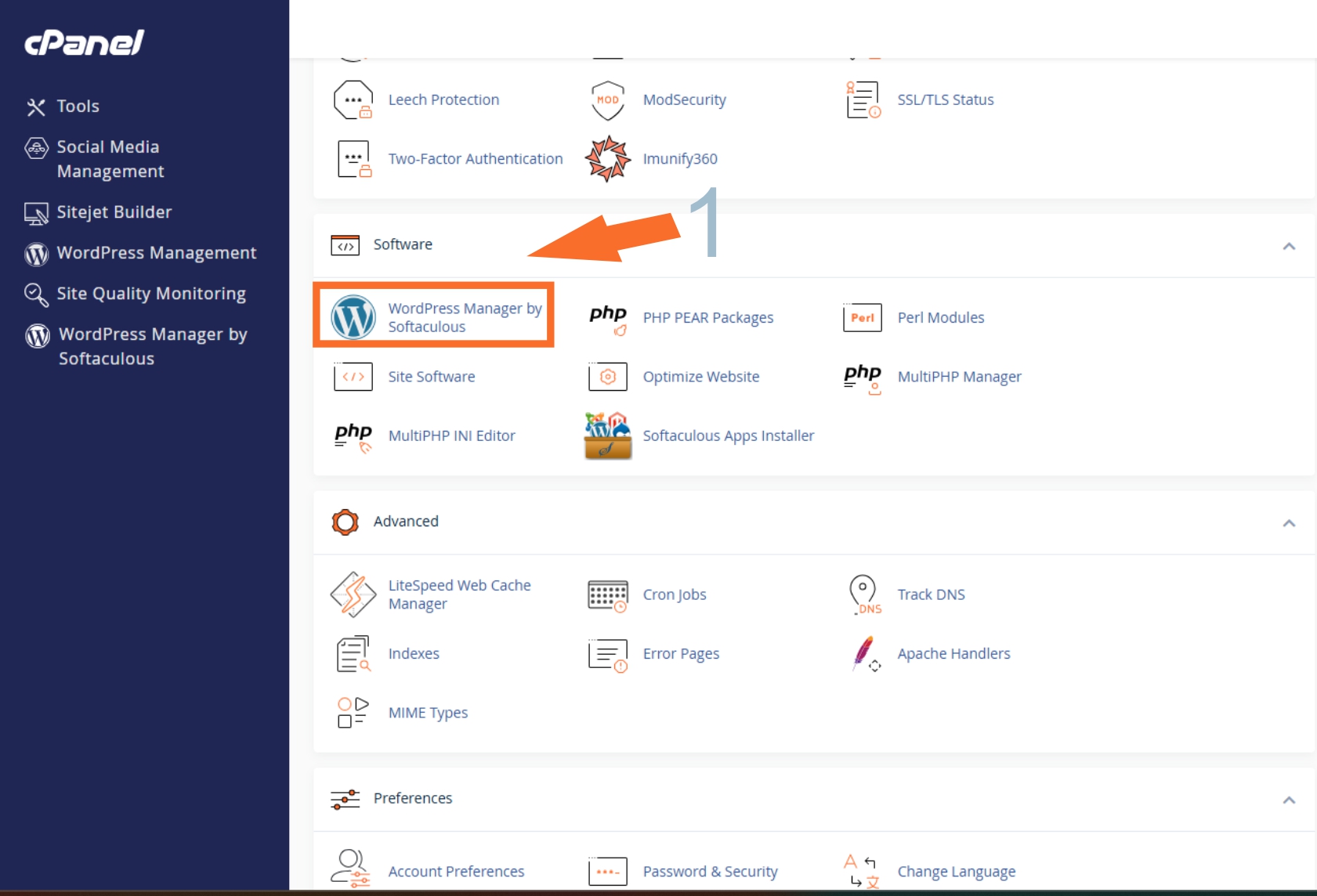The height and width of the screenshot is (896, 1317).
Task: Click the Softaculous Apps Installer toolbox icon
Action: pyautogui.click(x=608, y=435)
